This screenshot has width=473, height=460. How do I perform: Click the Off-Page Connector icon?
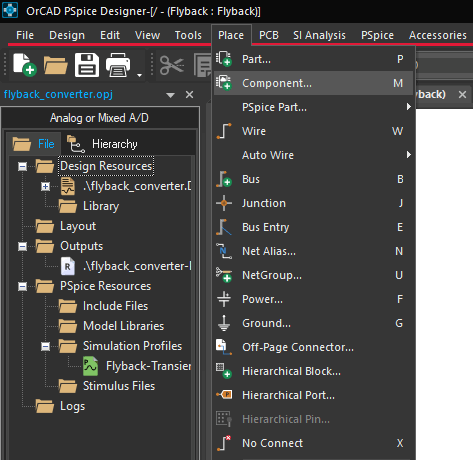click(224, 347)
